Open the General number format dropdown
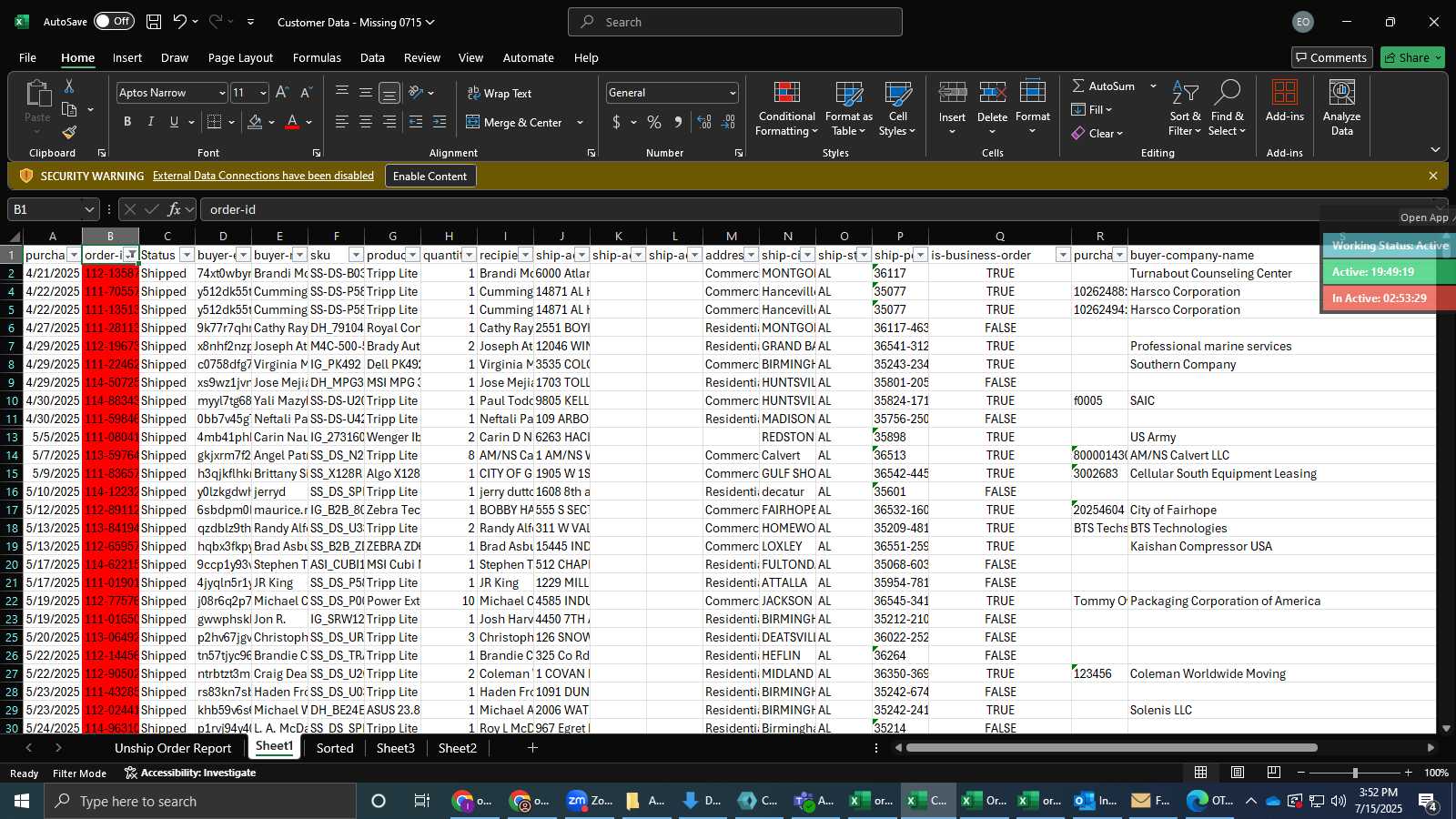Screen dimensions: 1456x819 point(733,93)
